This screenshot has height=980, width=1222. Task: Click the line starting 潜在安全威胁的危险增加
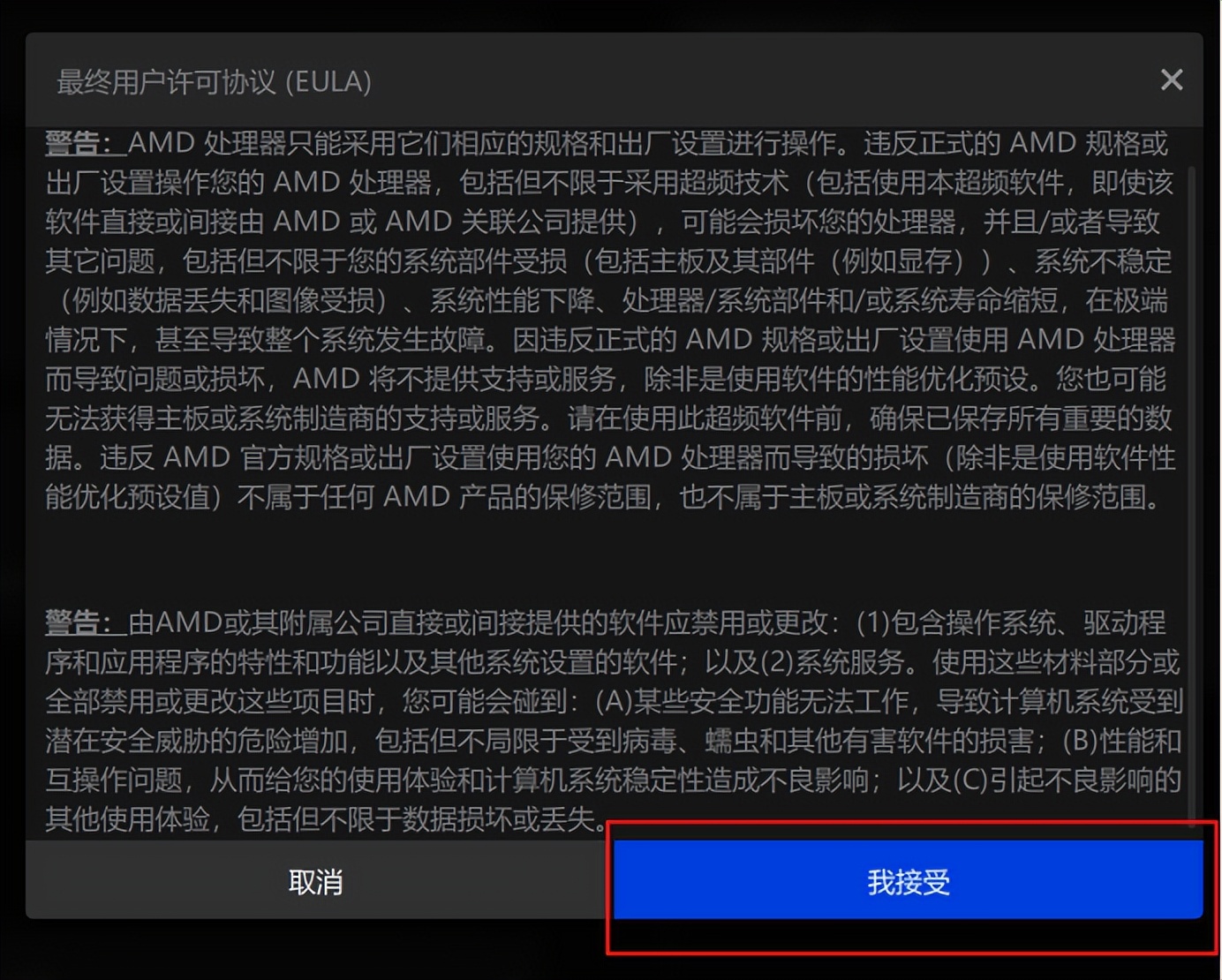pos(613,741)
